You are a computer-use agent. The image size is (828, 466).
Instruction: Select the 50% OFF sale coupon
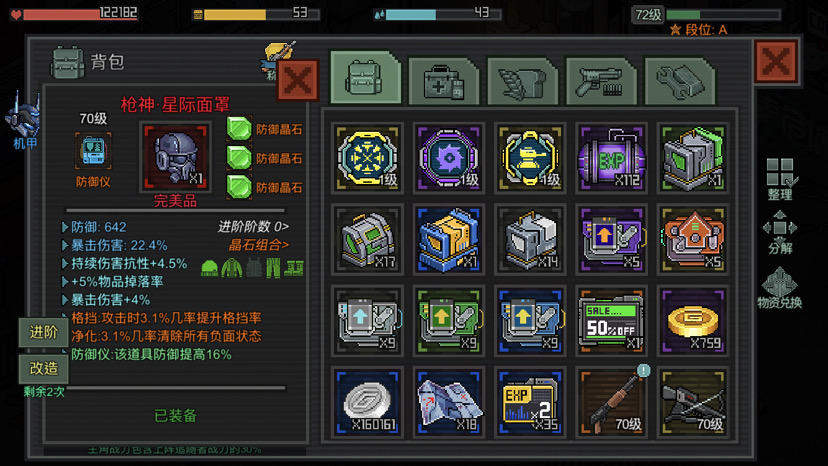coord(611,321)
